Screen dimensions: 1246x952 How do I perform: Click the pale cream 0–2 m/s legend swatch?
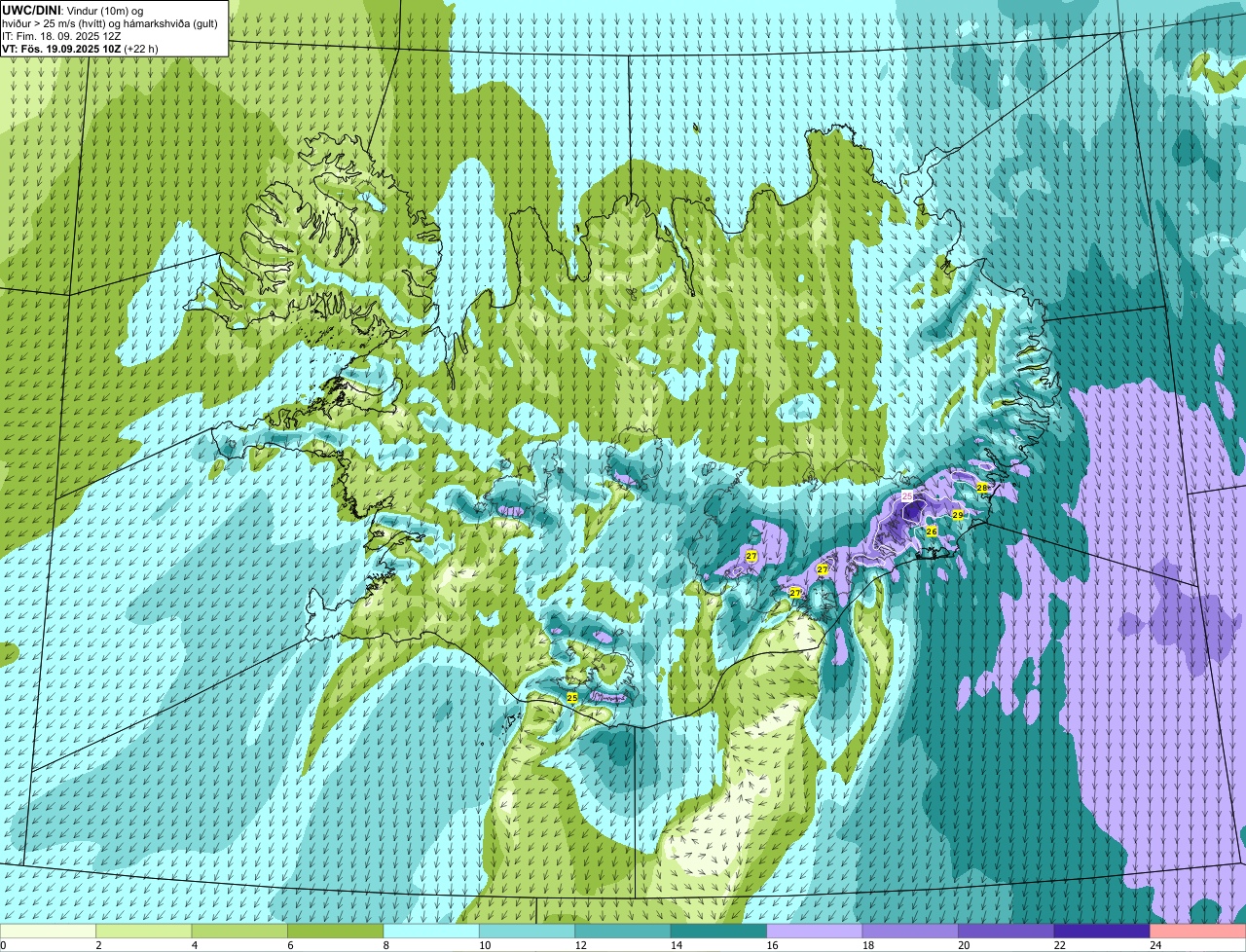pos(49,932)
